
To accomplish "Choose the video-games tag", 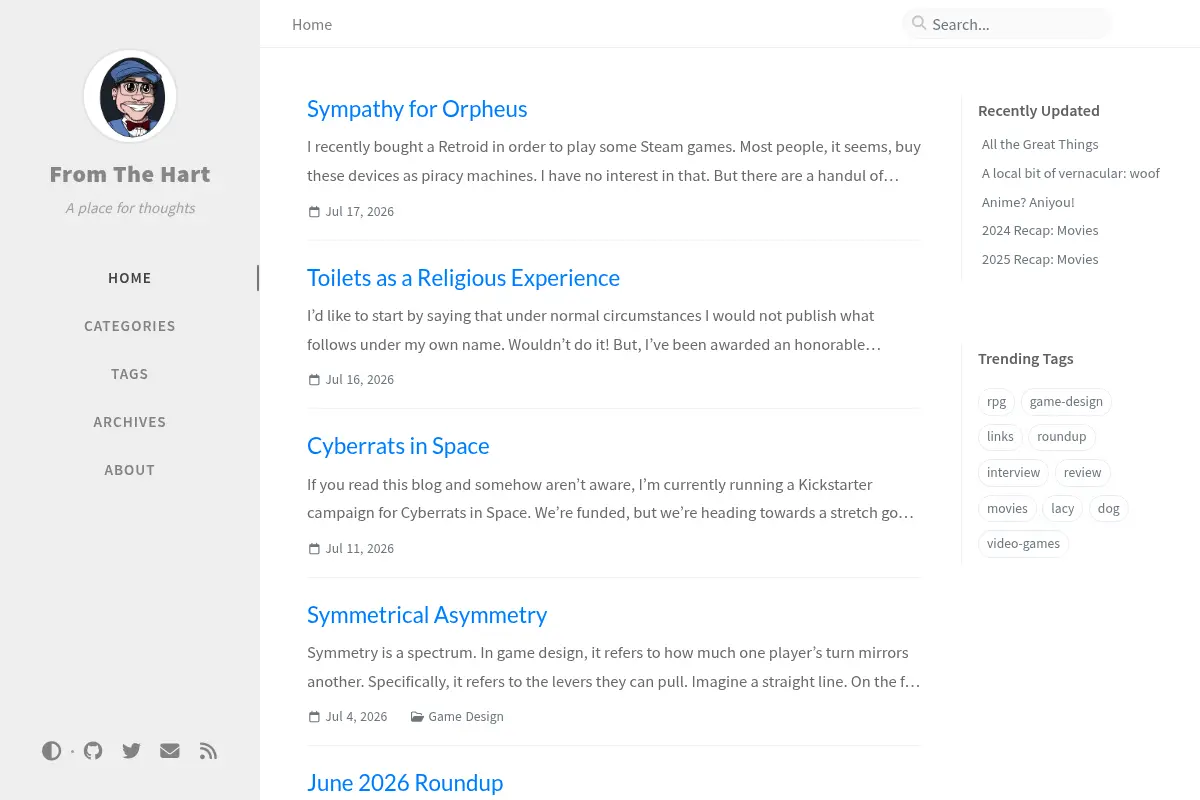I will [1023, 544].
